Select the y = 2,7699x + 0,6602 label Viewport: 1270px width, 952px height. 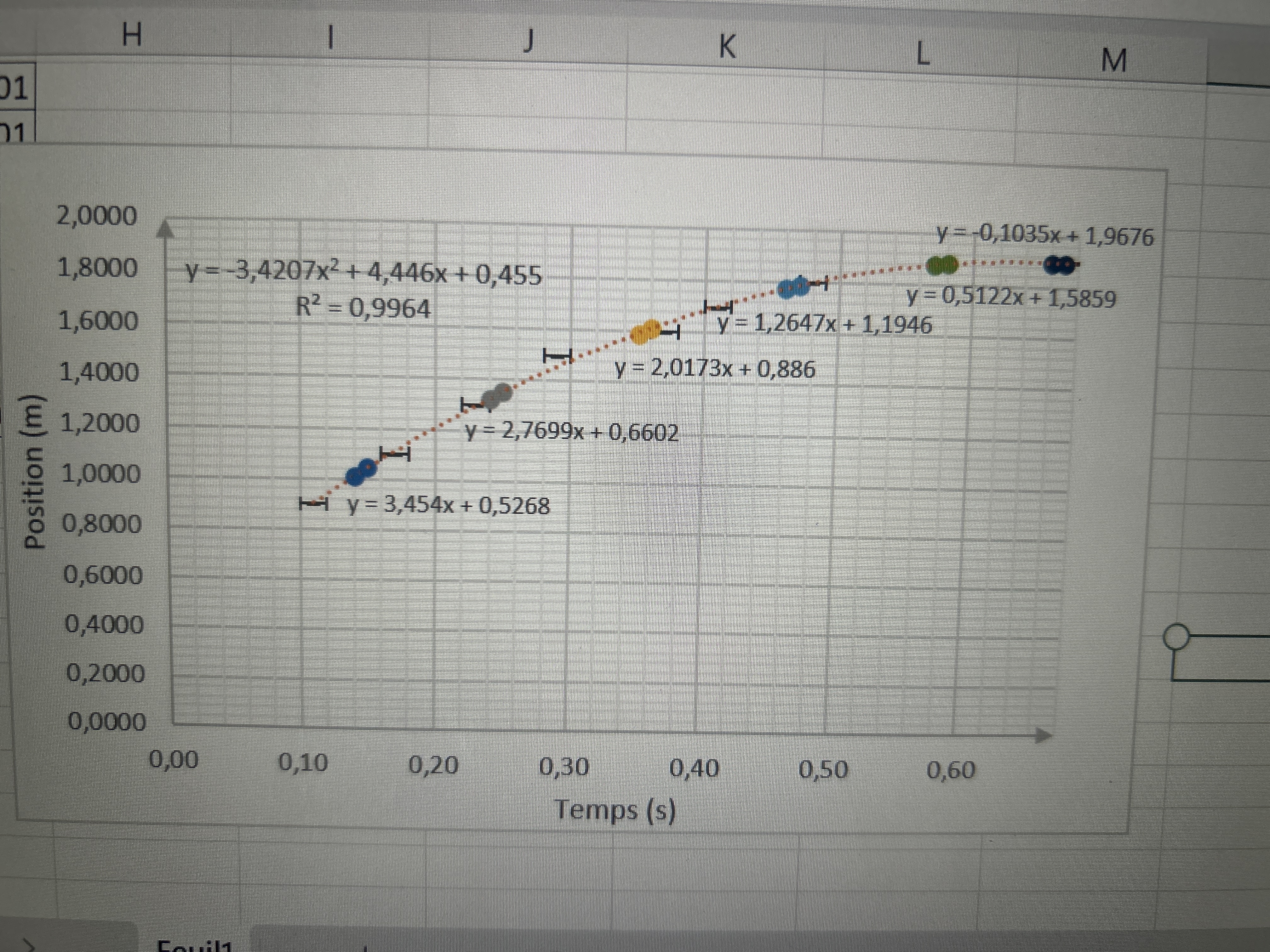click(571, 432)
